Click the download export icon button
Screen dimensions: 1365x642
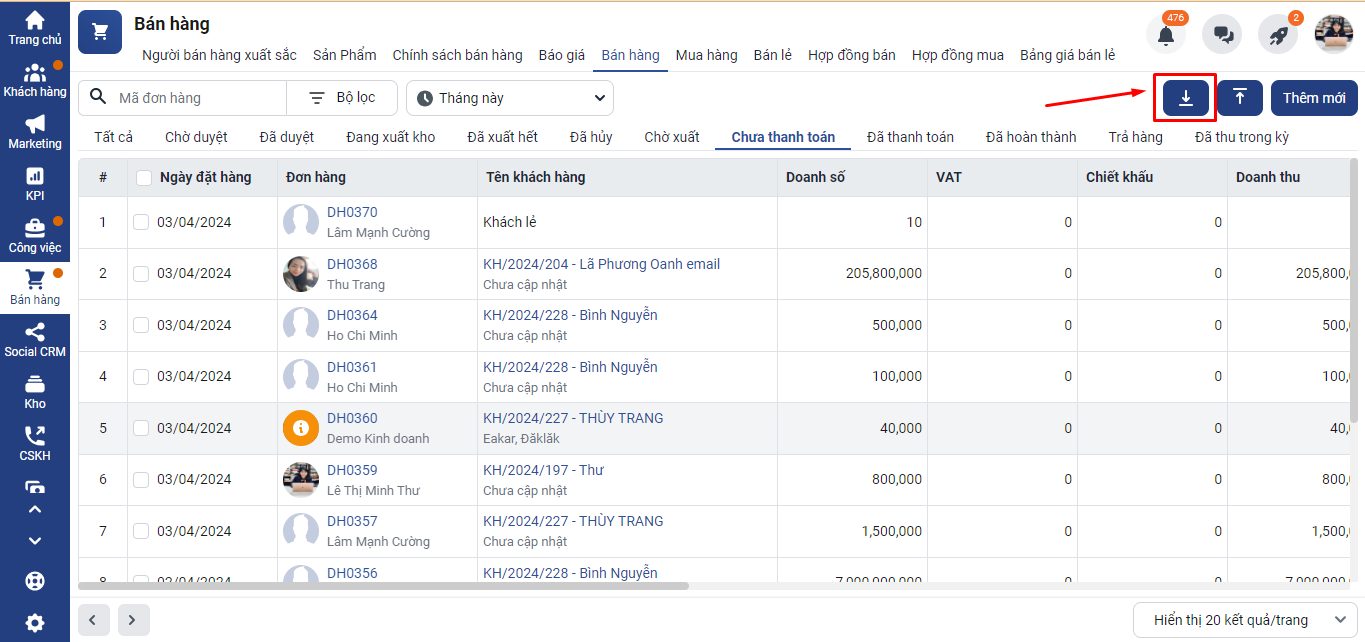[1185, 98]
